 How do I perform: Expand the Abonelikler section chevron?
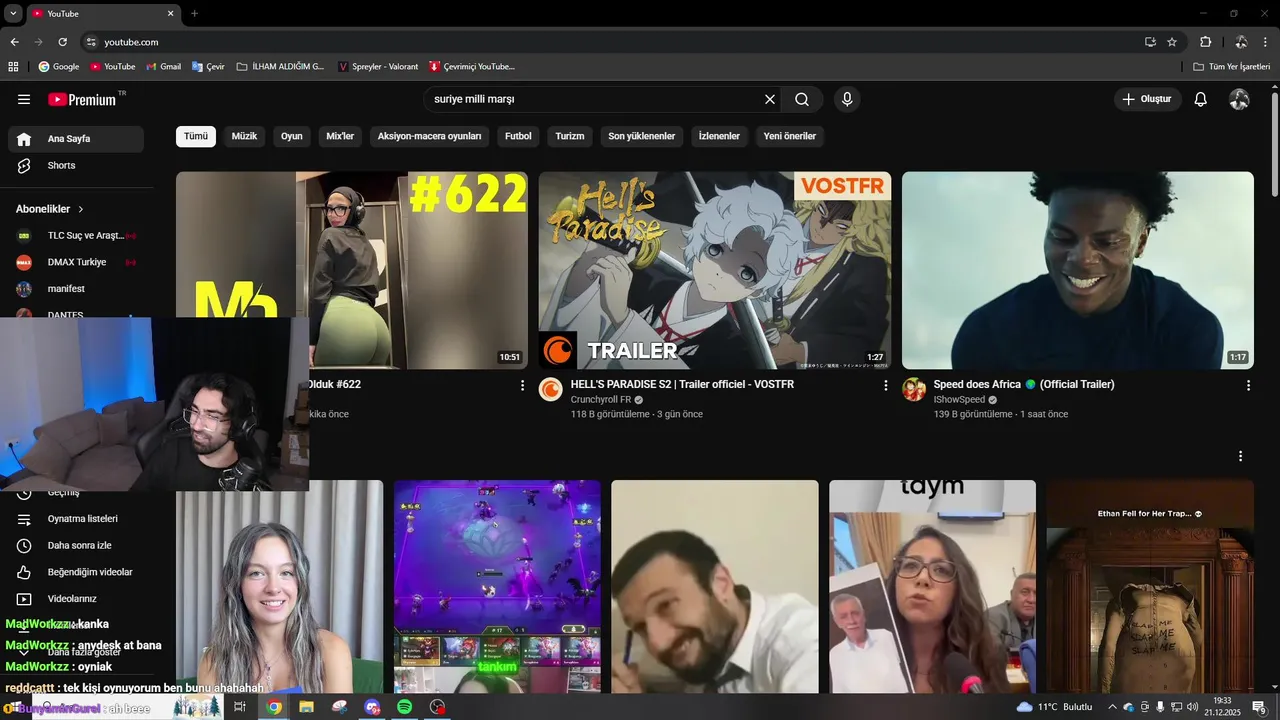point(81,209)
